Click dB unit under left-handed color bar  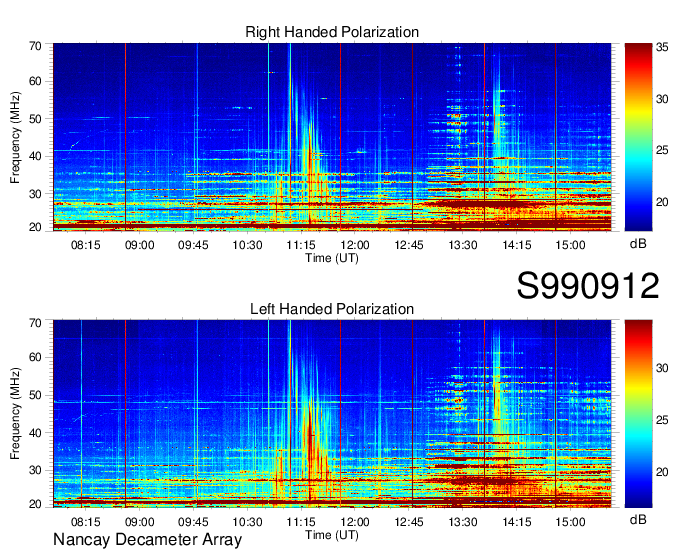click(638, 519)
